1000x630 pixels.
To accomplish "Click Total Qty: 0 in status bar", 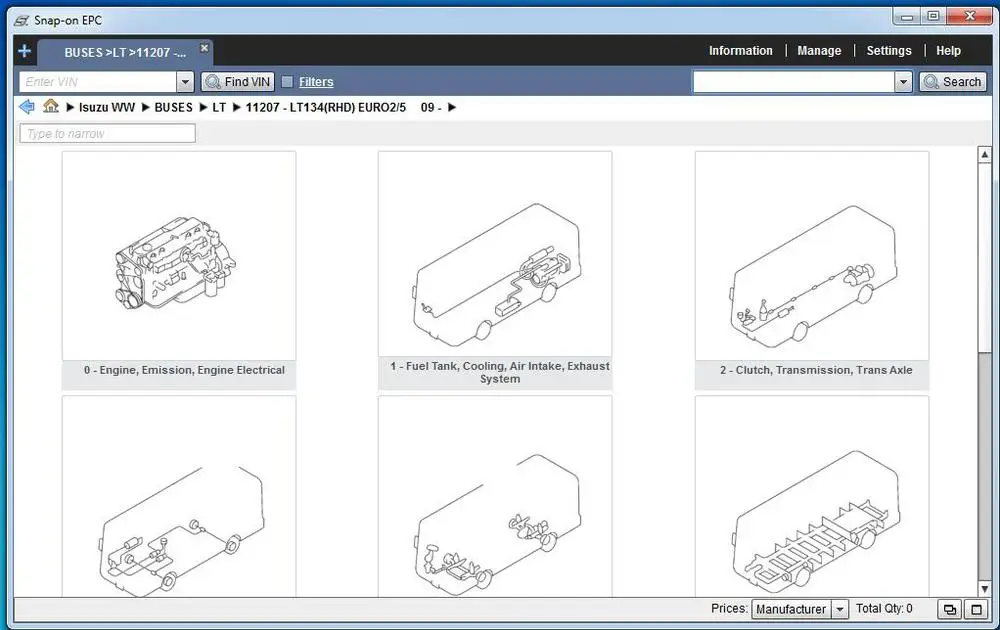I will click(x=884, y=608).
